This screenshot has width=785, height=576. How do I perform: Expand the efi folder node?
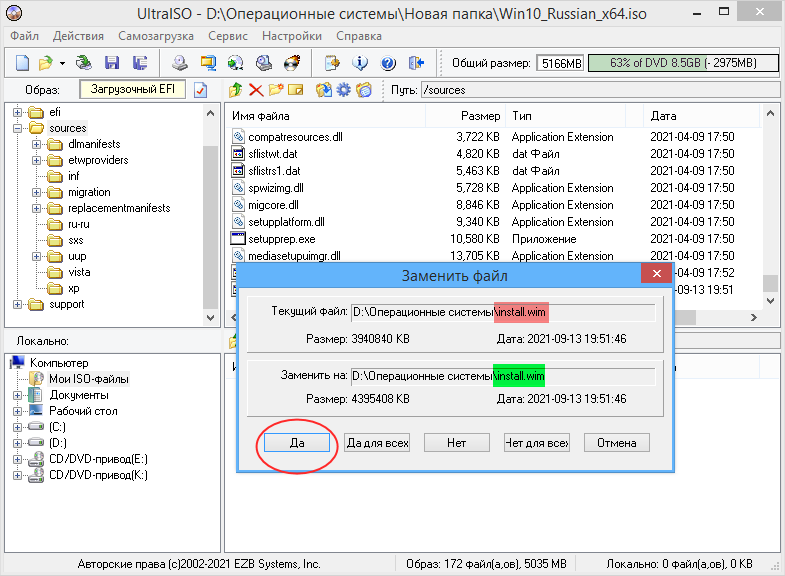[x=18, y=112]
